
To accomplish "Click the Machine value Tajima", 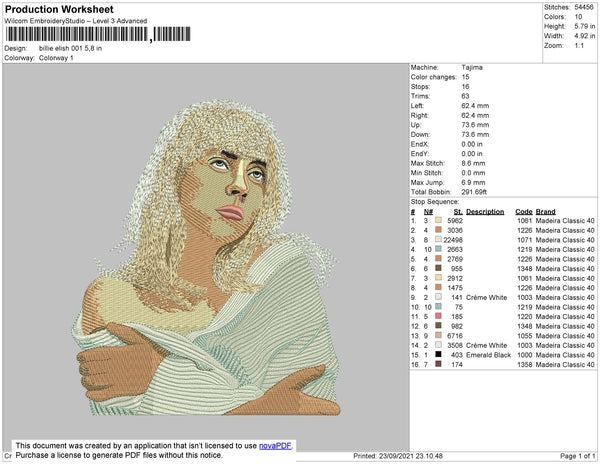I will point(472,67).
